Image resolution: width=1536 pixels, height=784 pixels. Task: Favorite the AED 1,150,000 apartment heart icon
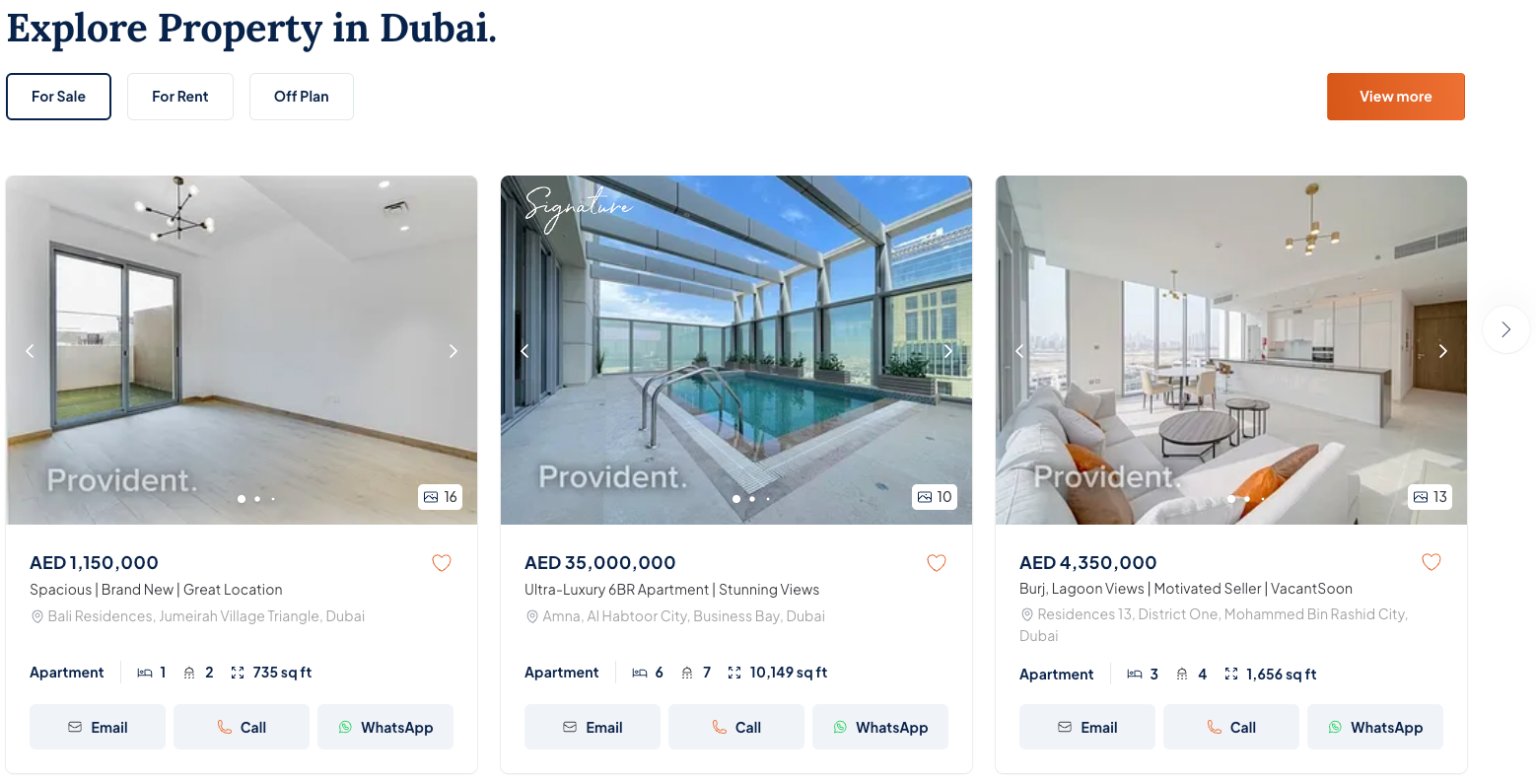point(441,563)
